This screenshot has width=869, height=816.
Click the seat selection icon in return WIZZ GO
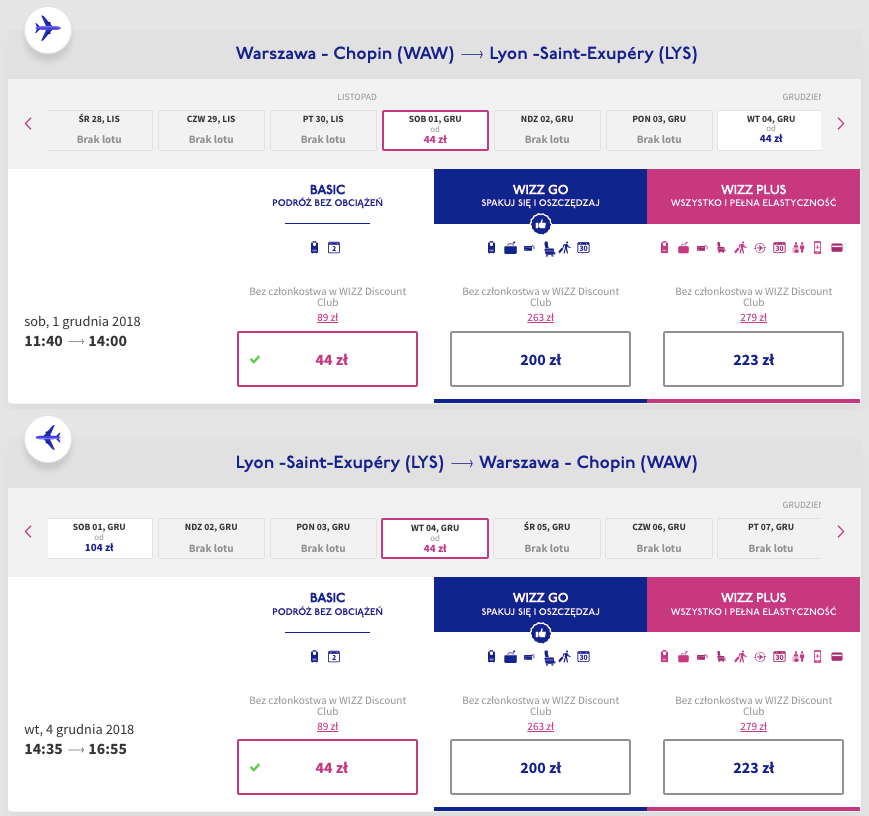click(x=549, y=657)
